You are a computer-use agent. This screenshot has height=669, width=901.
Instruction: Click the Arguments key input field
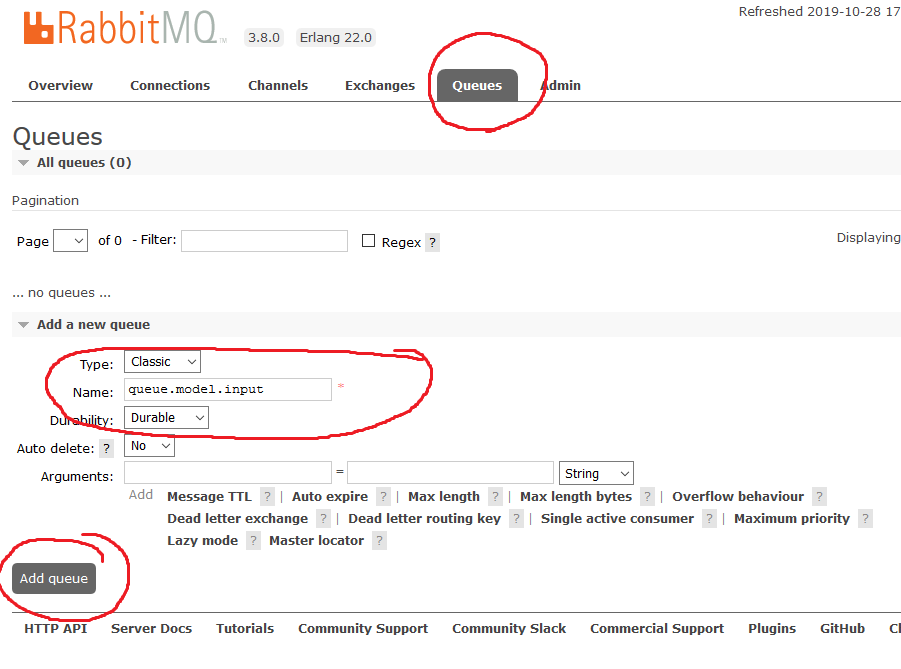click(x=228, y=473)
